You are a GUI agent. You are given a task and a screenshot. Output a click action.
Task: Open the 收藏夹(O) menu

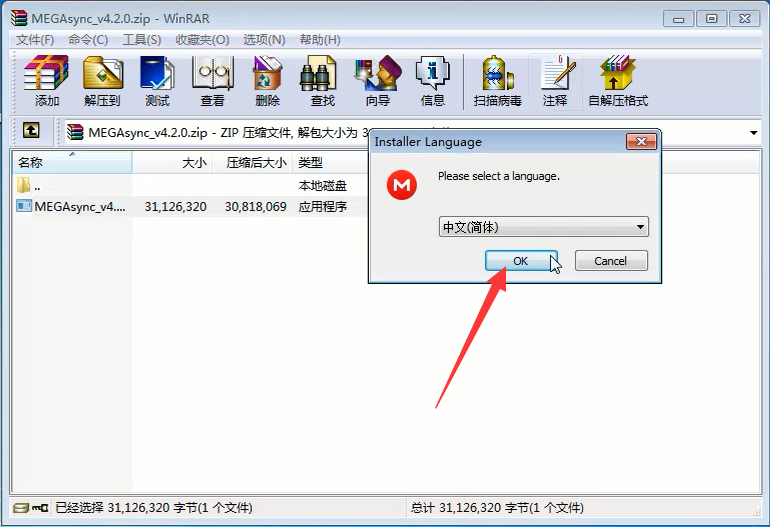202,40
